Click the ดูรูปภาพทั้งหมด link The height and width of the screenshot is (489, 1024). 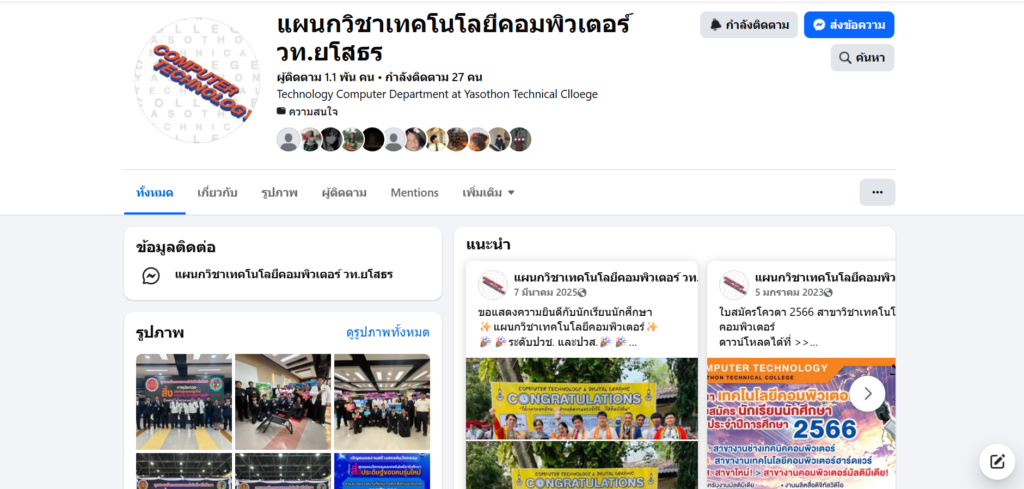point(387,332)
